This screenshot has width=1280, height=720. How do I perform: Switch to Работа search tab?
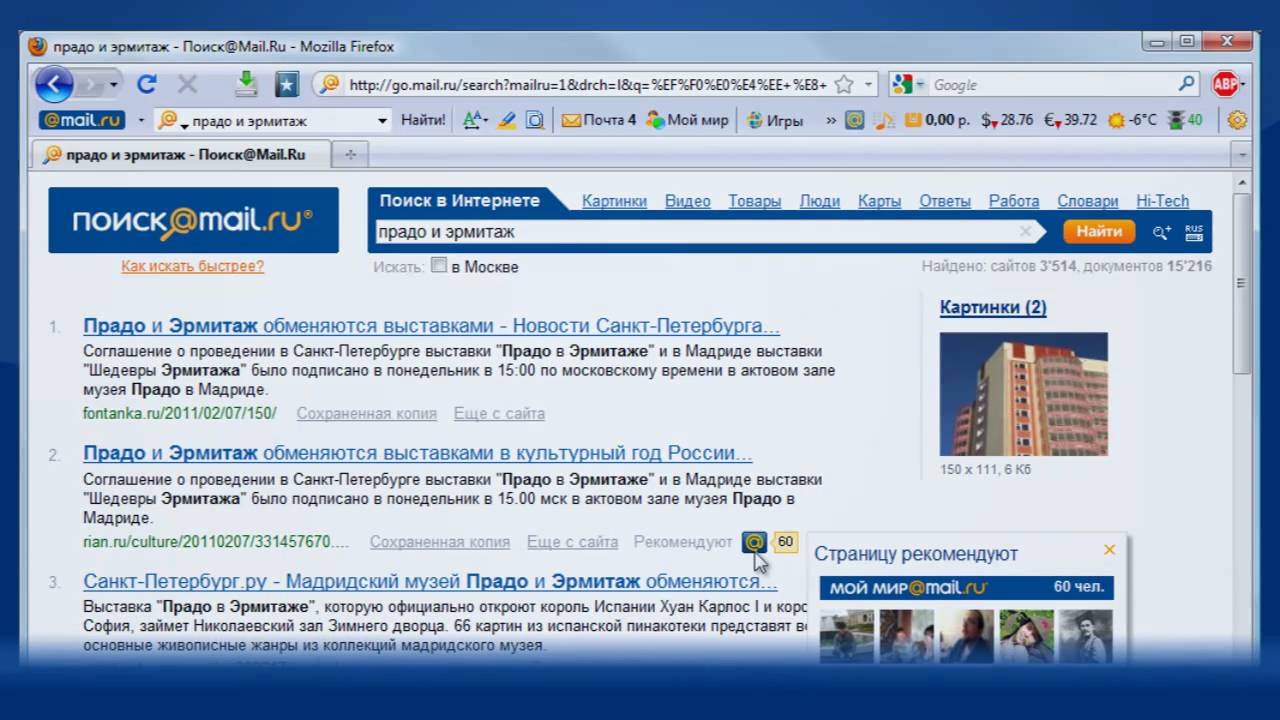[1014, 201]
